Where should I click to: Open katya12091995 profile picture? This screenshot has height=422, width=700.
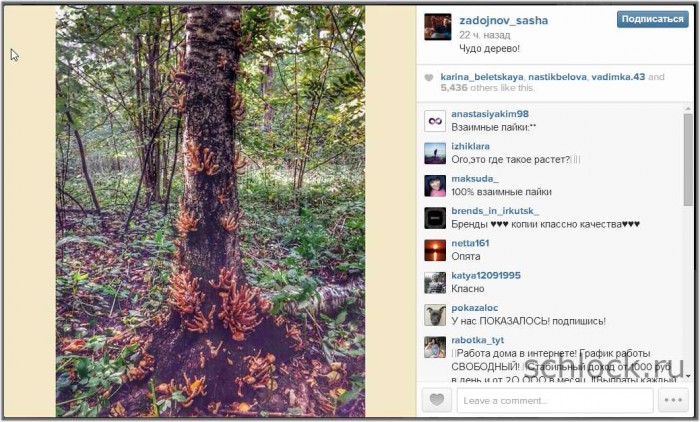click(435, 282)
